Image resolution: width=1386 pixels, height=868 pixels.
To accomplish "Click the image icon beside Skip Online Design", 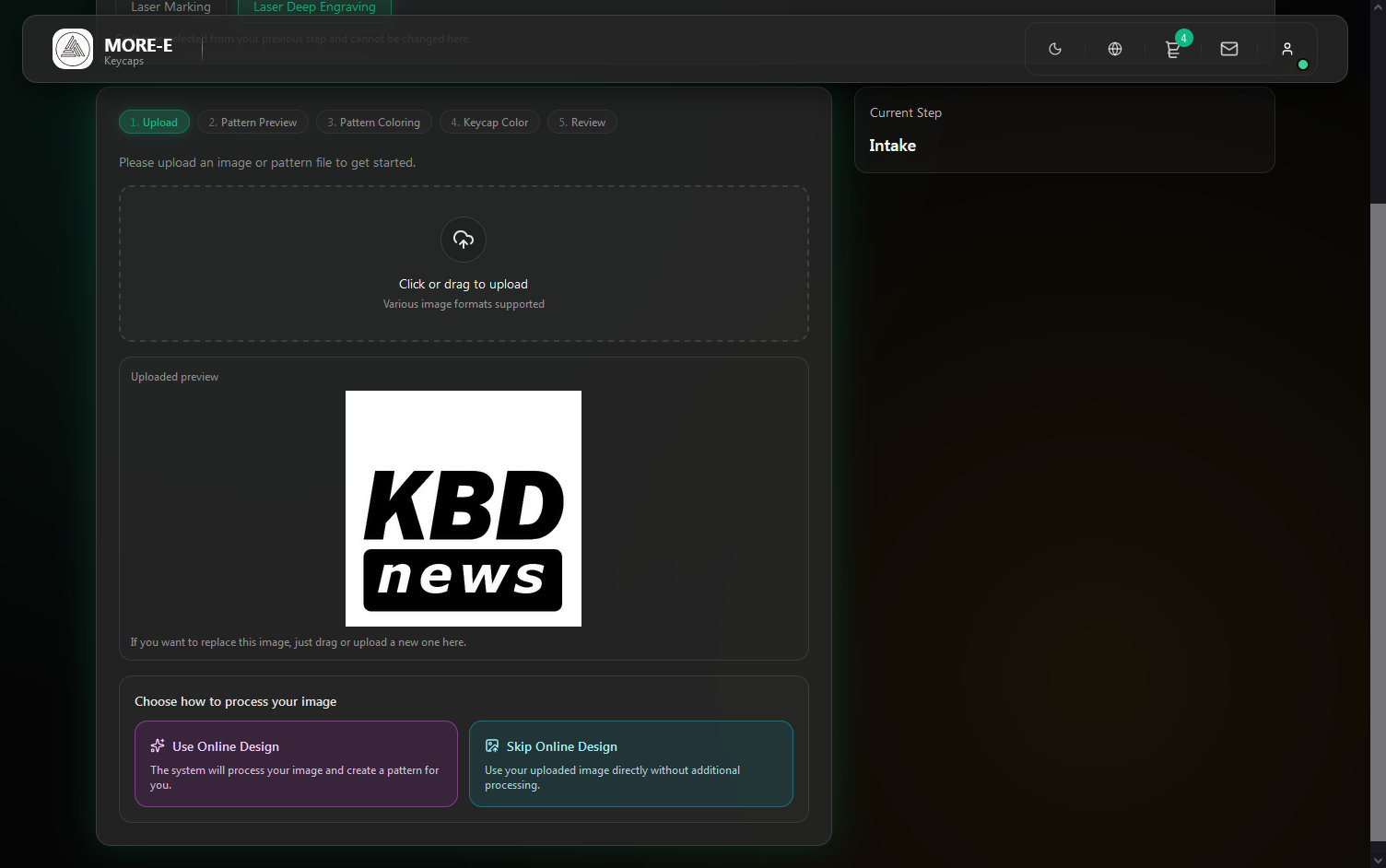I will tap(492, 745).
